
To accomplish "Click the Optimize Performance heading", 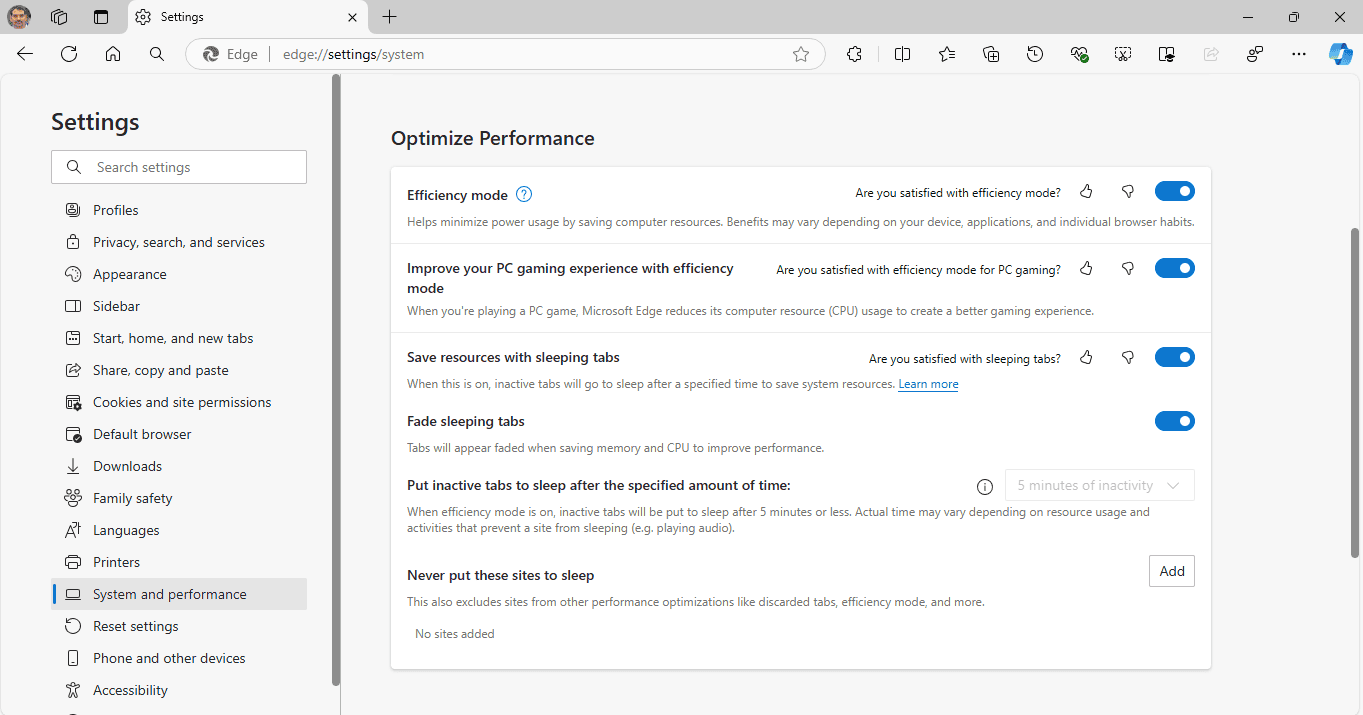I will pyautogui.click(x=493, y=139).
